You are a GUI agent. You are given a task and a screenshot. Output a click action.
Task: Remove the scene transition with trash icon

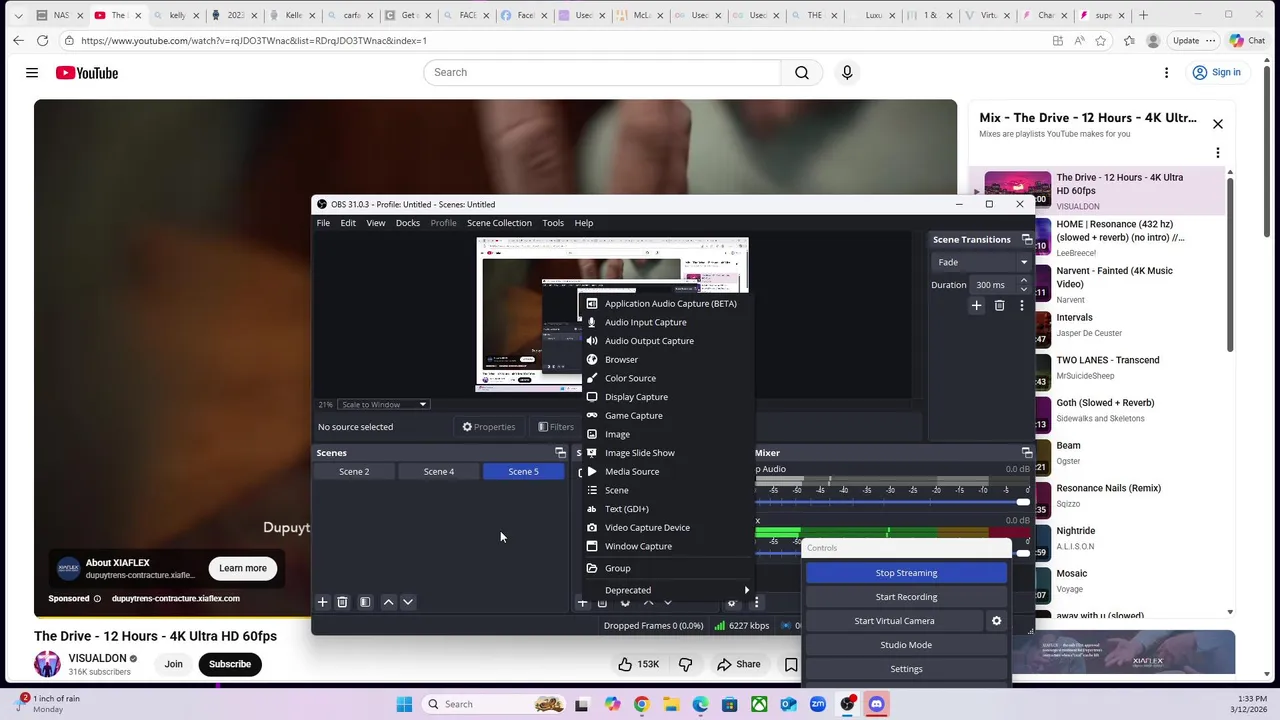[x=999, y=305]
